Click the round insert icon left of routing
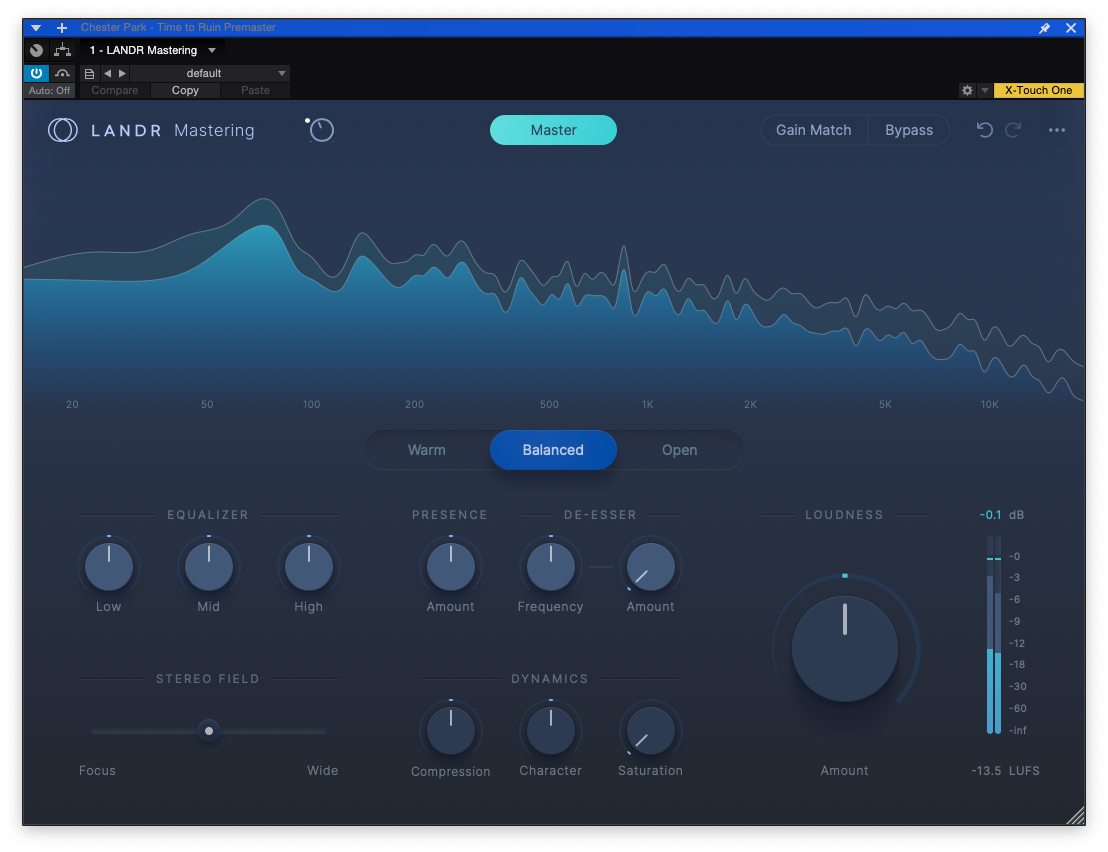Viewport: 1108px width, 852px height. coord(37,50)
